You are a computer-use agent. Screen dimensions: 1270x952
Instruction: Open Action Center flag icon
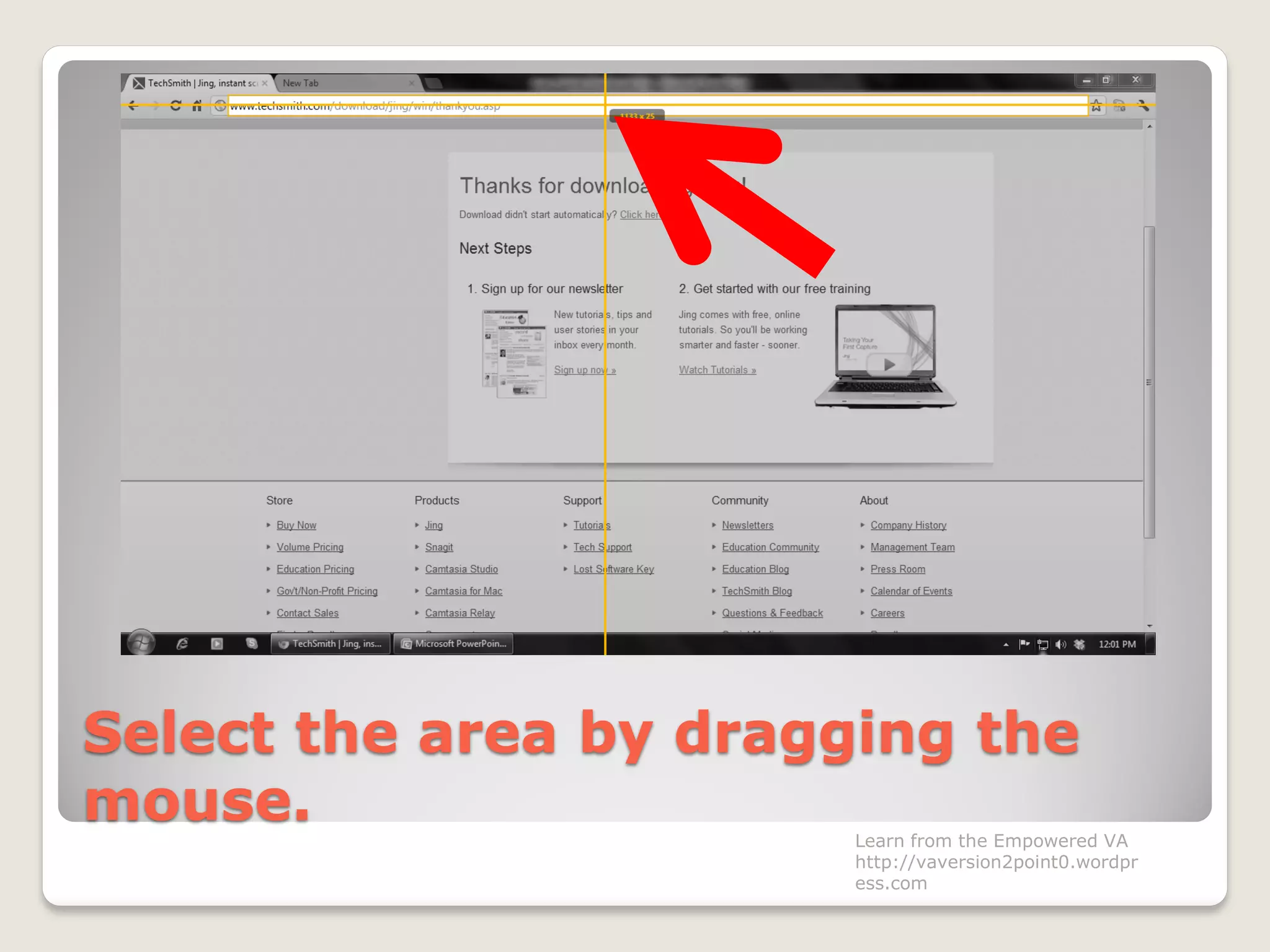click(1024, 645)
